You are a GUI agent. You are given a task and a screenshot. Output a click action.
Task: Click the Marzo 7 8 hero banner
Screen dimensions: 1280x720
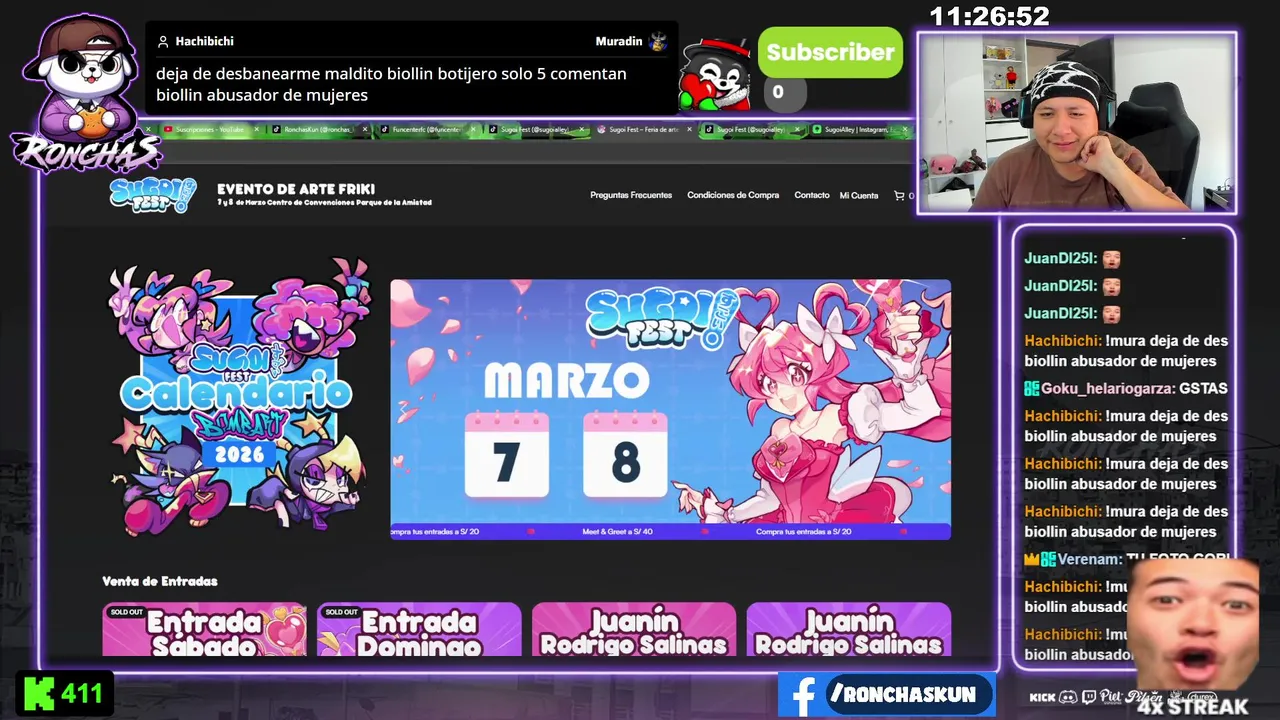pyautogui.click(x=670, y=409)
